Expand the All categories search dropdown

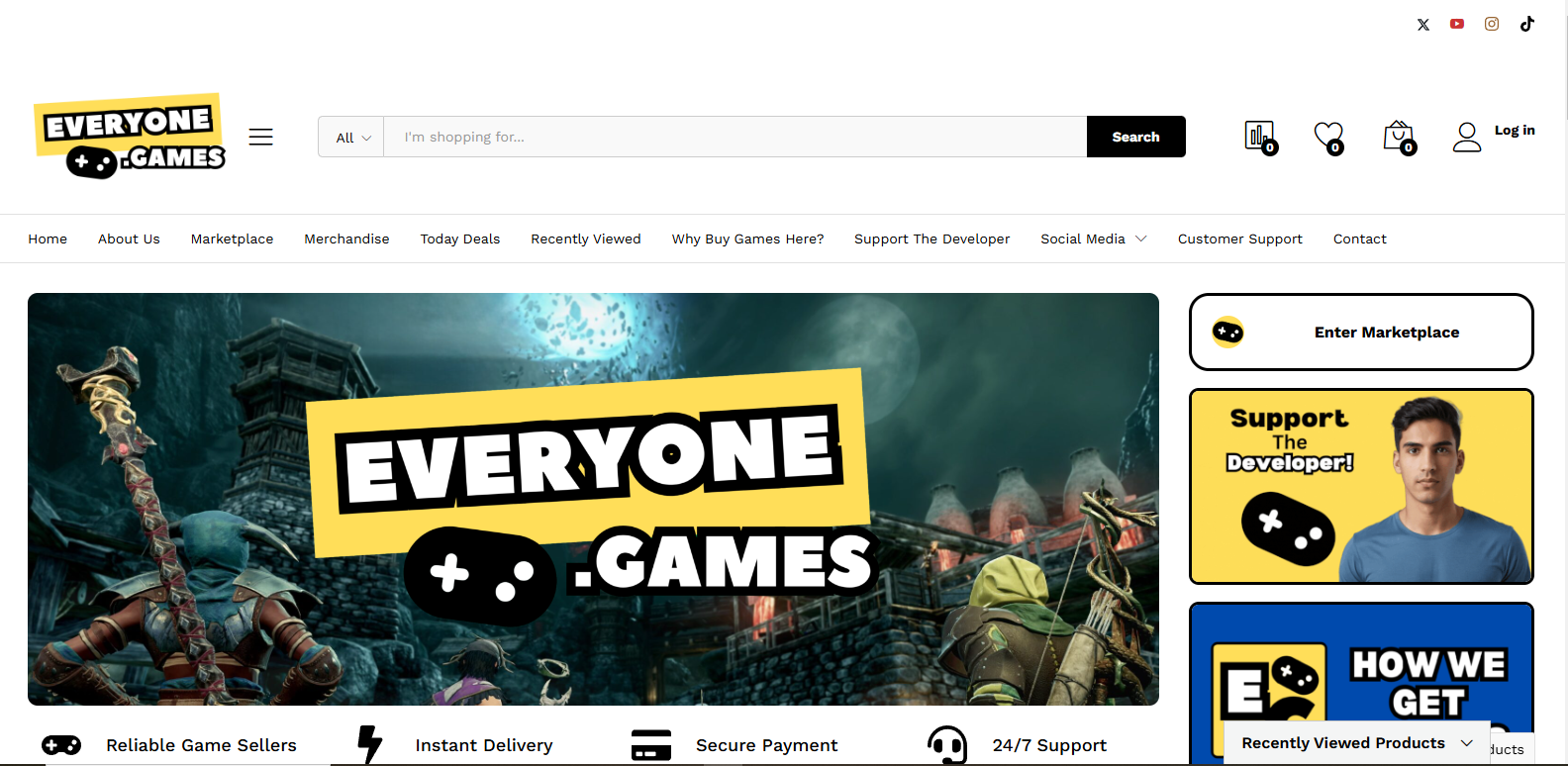(x=351, y=137)
